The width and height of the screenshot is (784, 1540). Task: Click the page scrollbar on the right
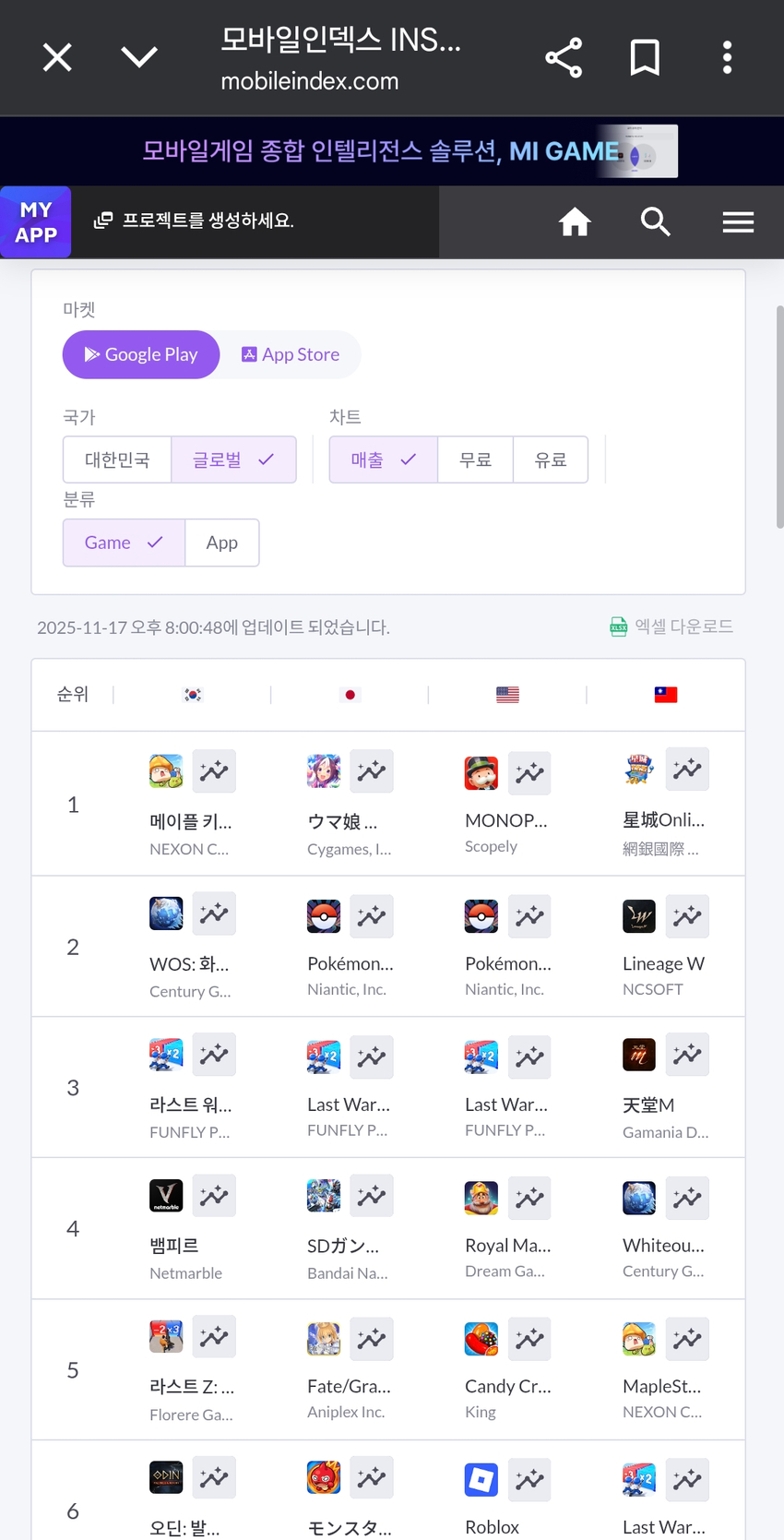pos(779,417)
